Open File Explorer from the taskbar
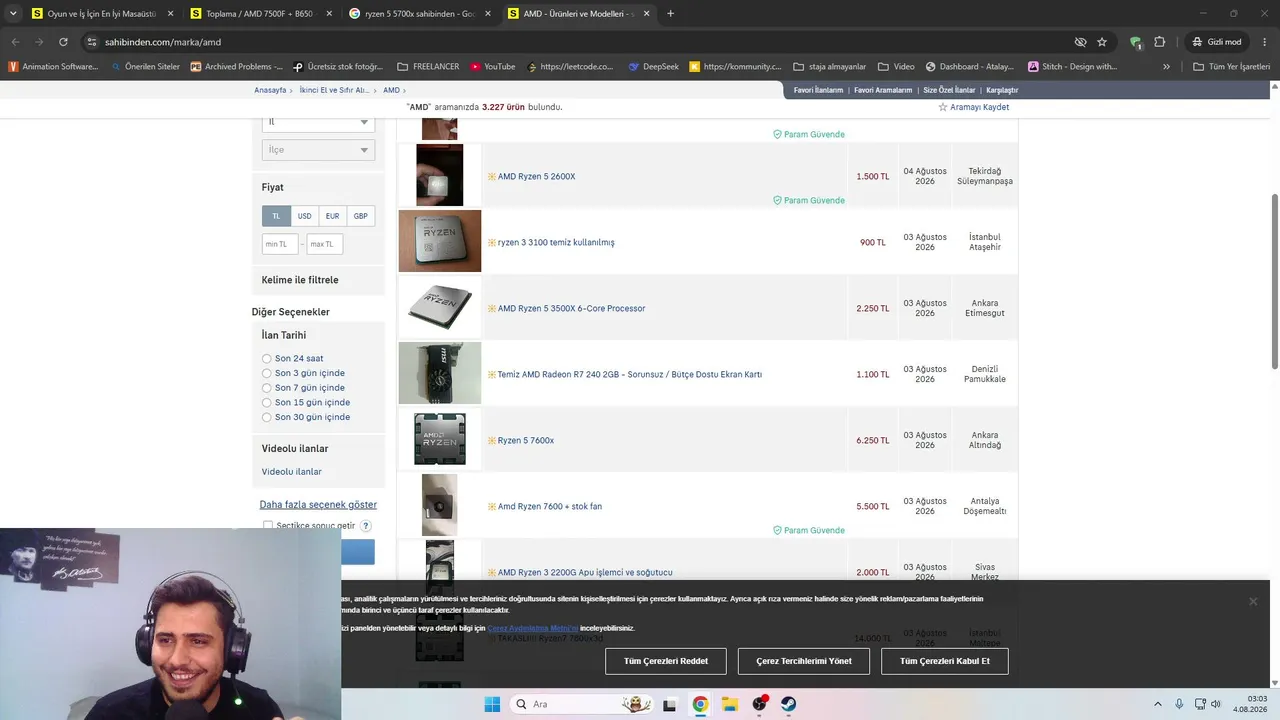 click(730, 704)
